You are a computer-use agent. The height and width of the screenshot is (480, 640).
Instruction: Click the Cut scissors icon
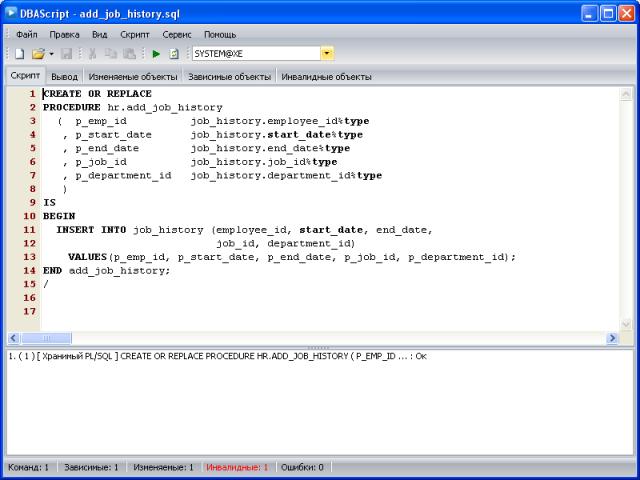point(93,53)
